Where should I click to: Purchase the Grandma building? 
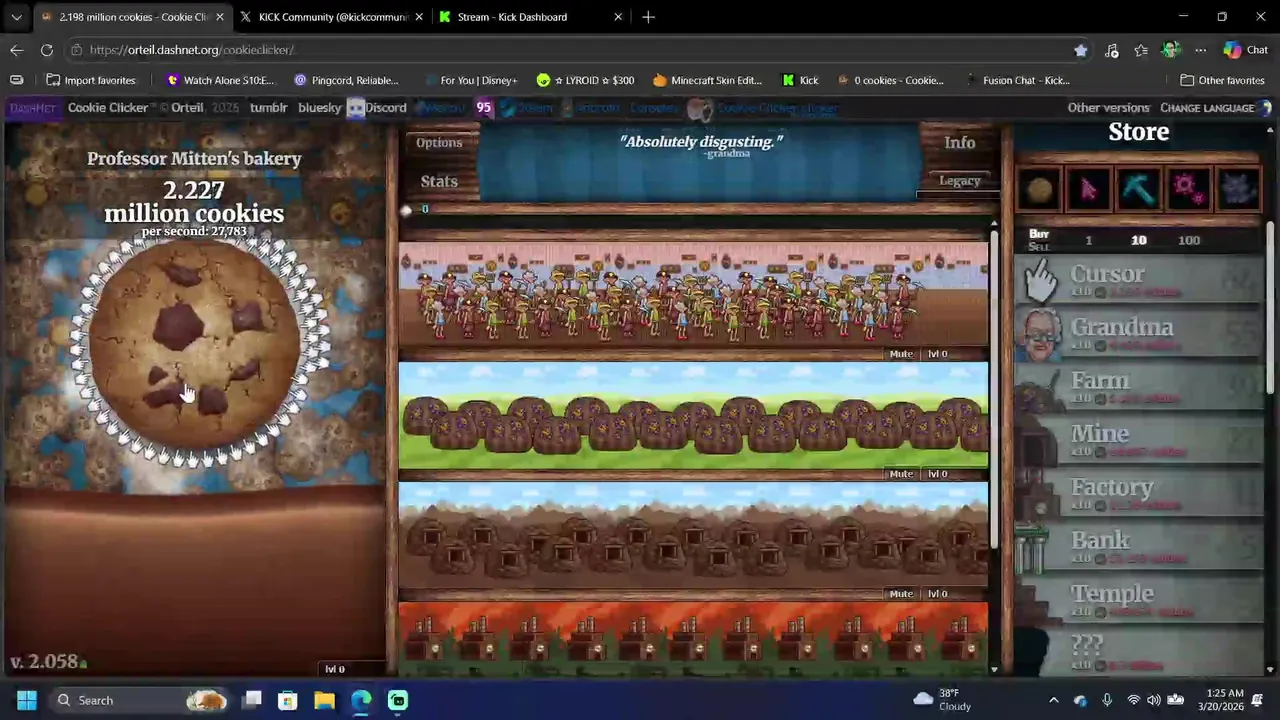click(1139, 333)
